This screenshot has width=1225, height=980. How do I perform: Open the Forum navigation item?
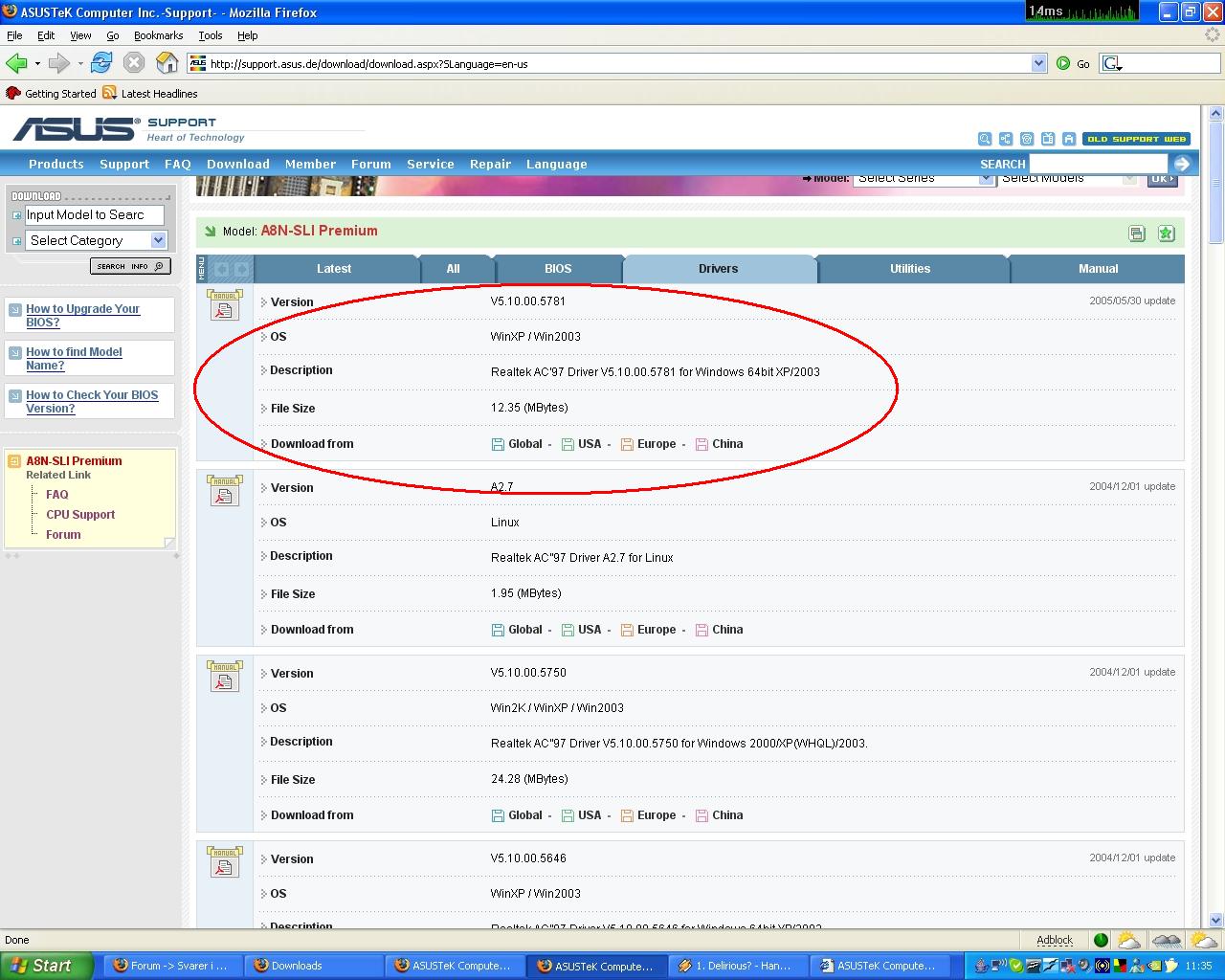(371, 164)
